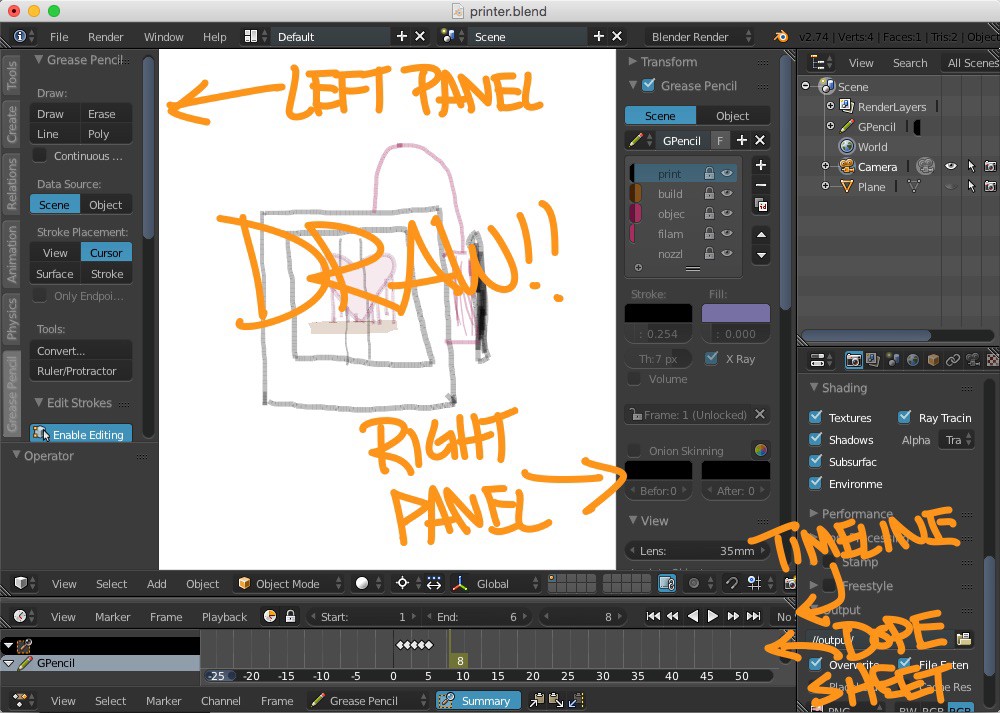The image size is (1000, 713).
Task: Click the Enable Editing button
Action: (x=80, y=433)
